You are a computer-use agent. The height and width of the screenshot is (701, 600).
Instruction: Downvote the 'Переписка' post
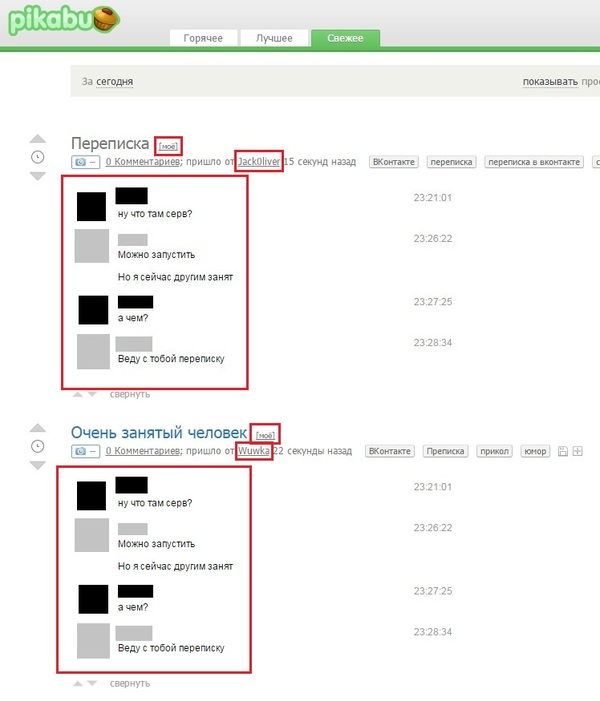point(38,176)
